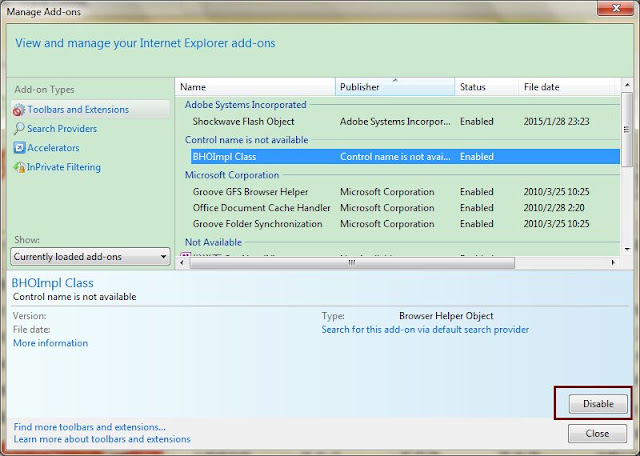Click Control name is not available group header
The height and width of the screenshot is (456, 640).
(x=247, y=140)
